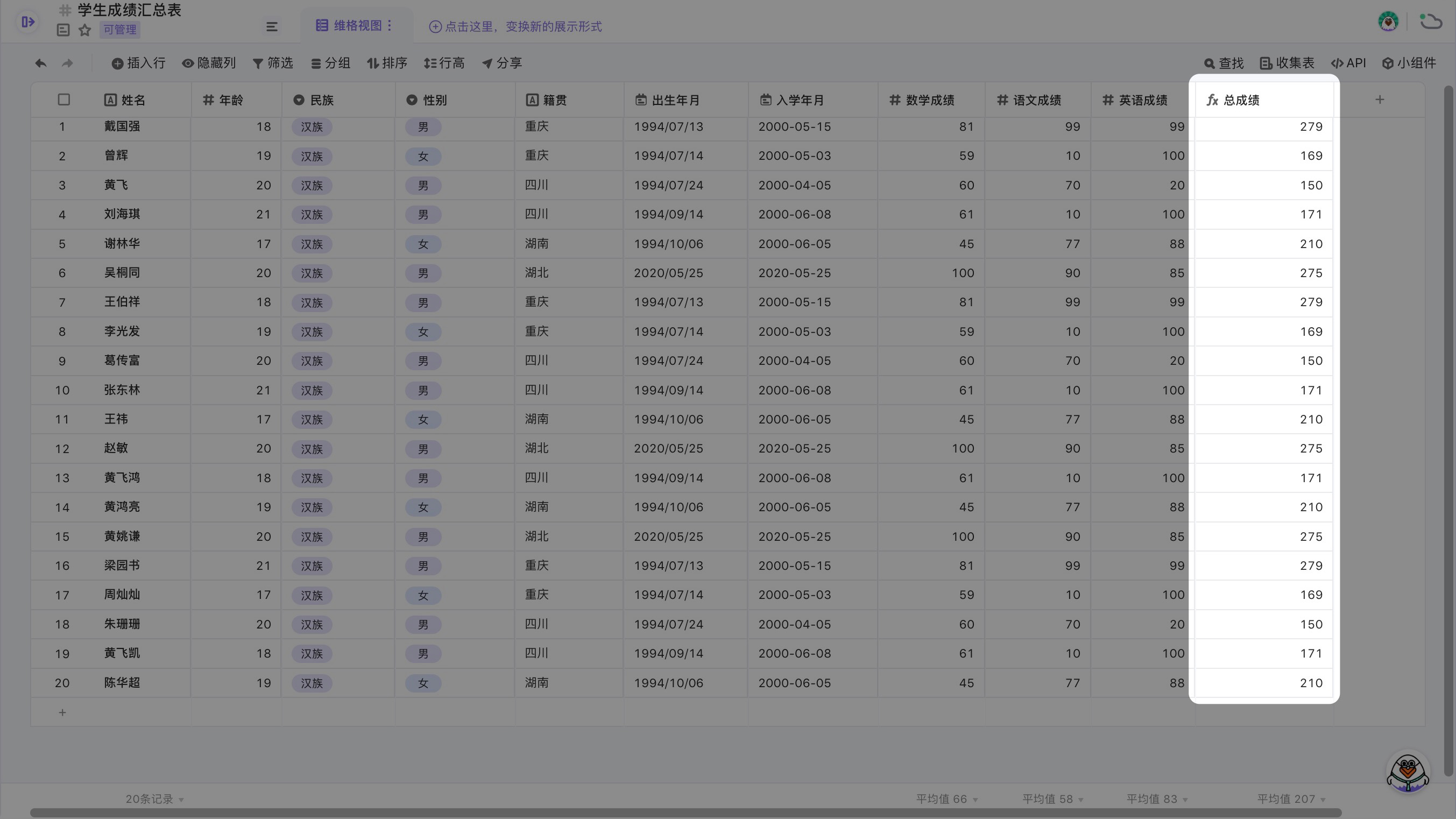This screenshot has height=819, width=1456.
Task: Star the 学生成绩汇总表 datasheet
Action: coord(85,30)
